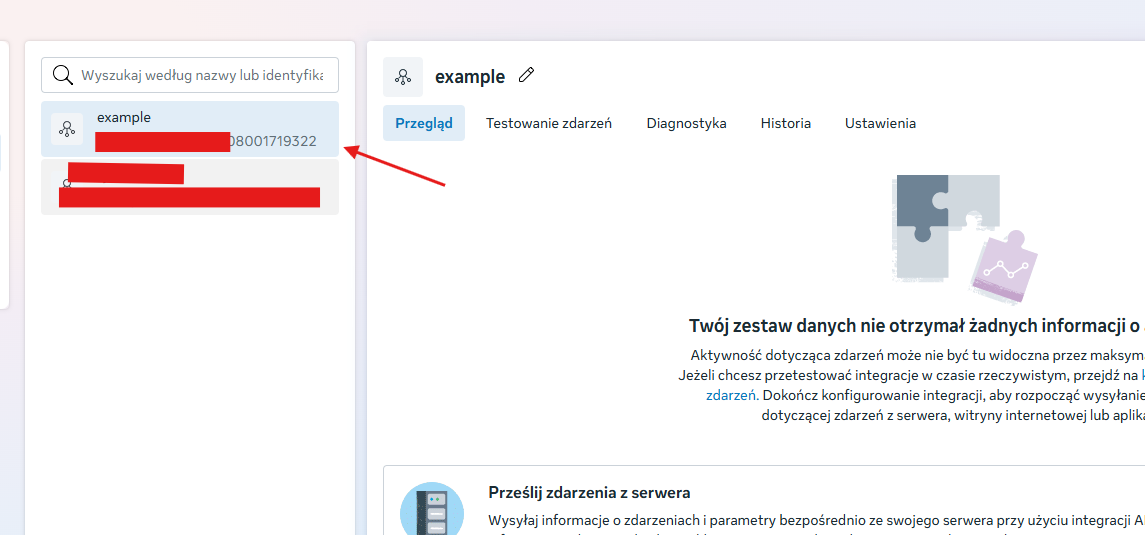Click the puzzle pieces illustration
This screenshot has height=535, width=1145.
(964, 239)
